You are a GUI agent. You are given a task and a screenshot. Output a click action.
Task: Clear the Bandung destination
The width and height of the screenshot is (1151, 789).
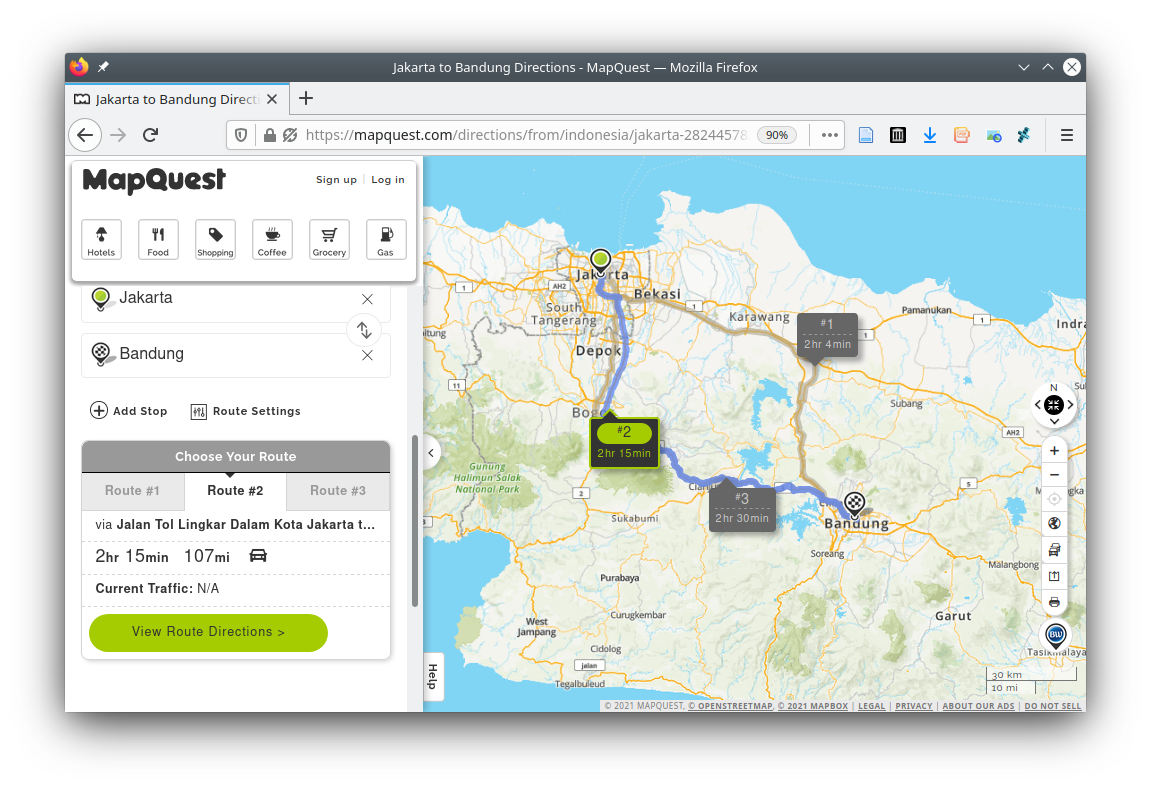367,355
